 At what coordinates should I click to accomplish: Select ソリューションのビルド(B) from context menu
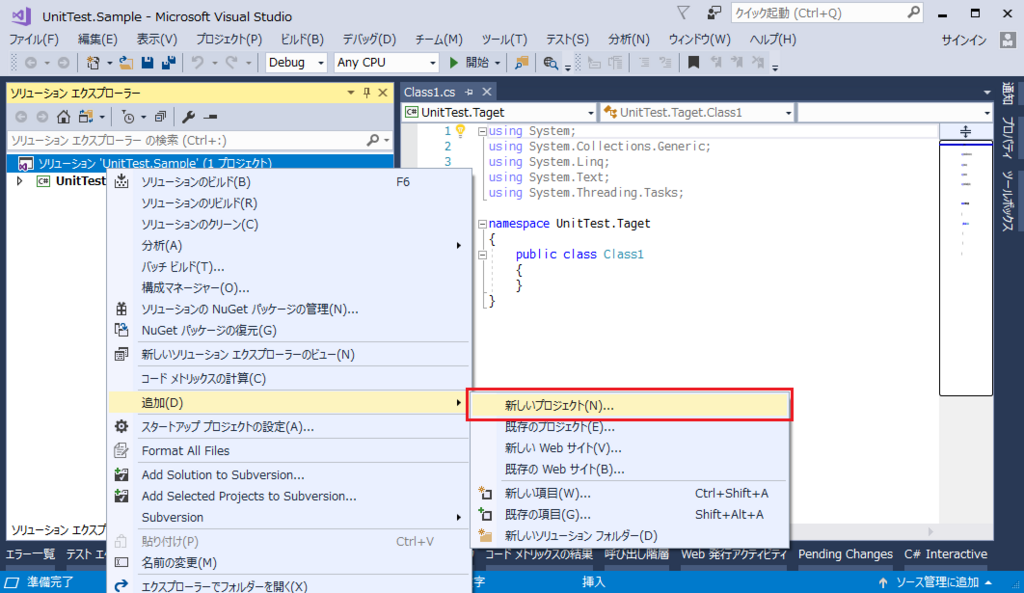[x=289, y=182]
